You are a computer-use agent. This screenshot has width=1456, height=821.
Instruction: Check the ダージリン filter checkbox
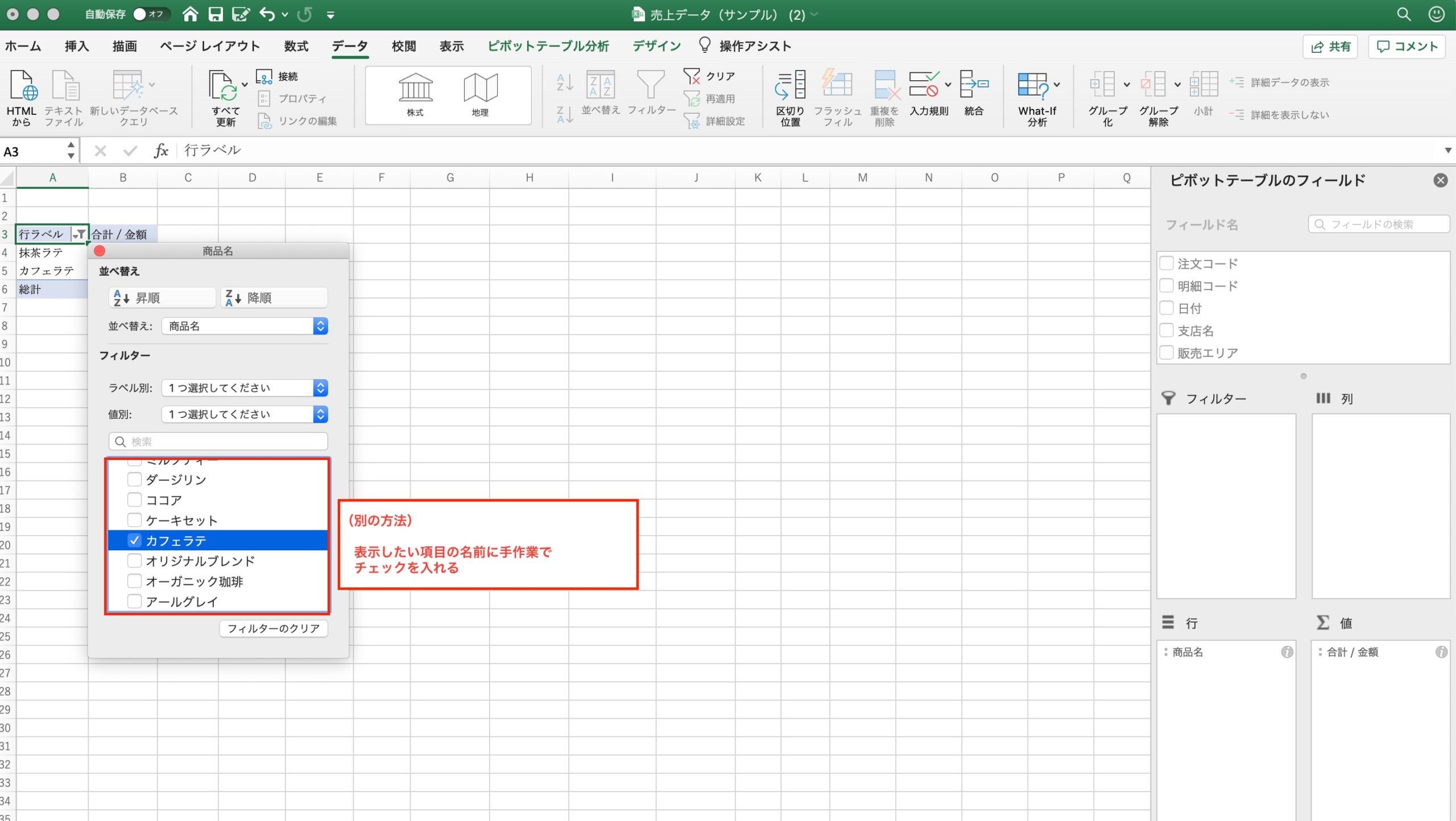(135, 479)
